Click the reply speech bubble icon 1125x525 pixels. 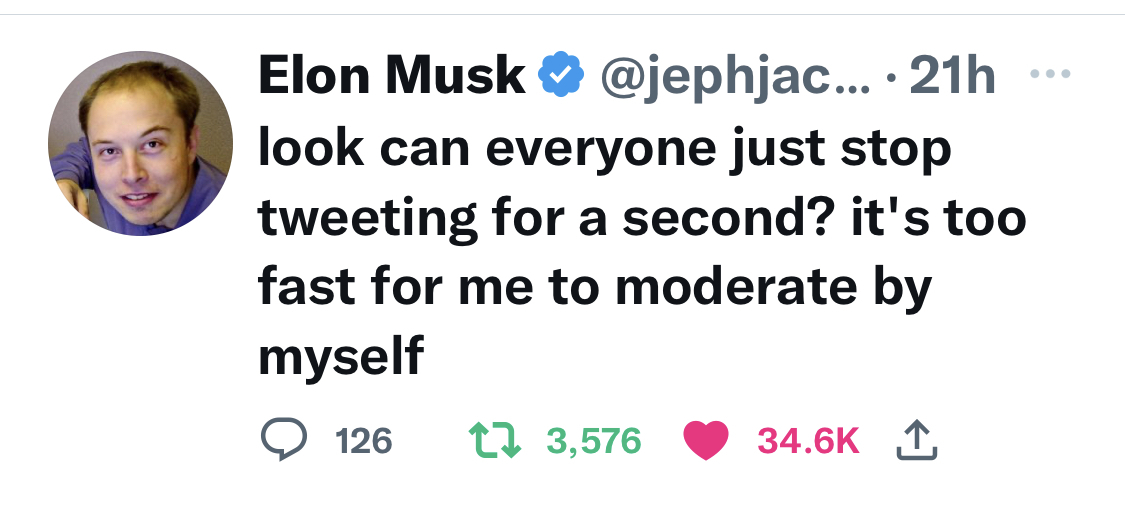click(283, 440)
